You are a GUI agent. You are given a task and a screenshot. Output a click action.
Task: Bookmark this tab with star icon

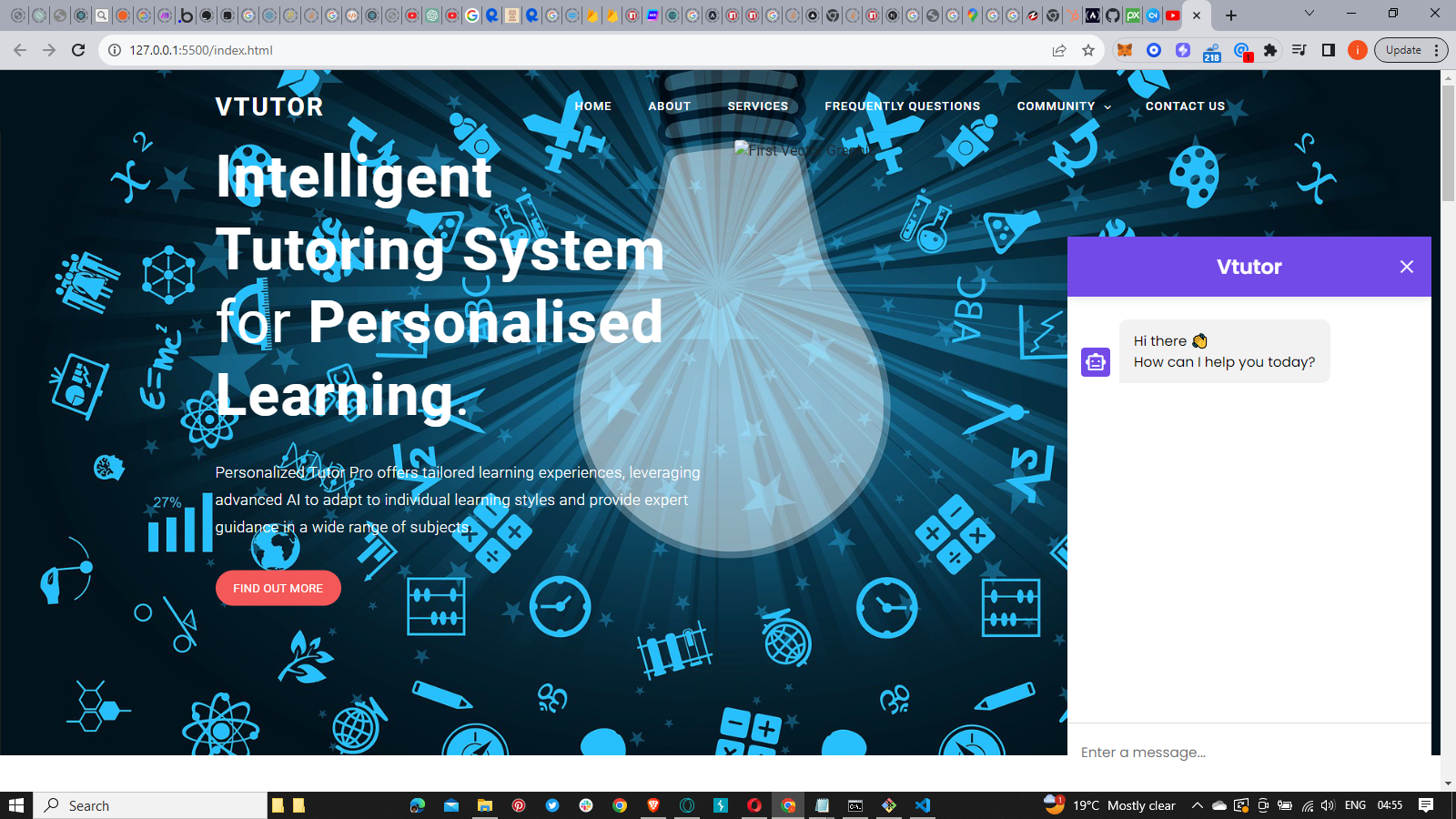pyautogui.click(x=1088, y=50)
